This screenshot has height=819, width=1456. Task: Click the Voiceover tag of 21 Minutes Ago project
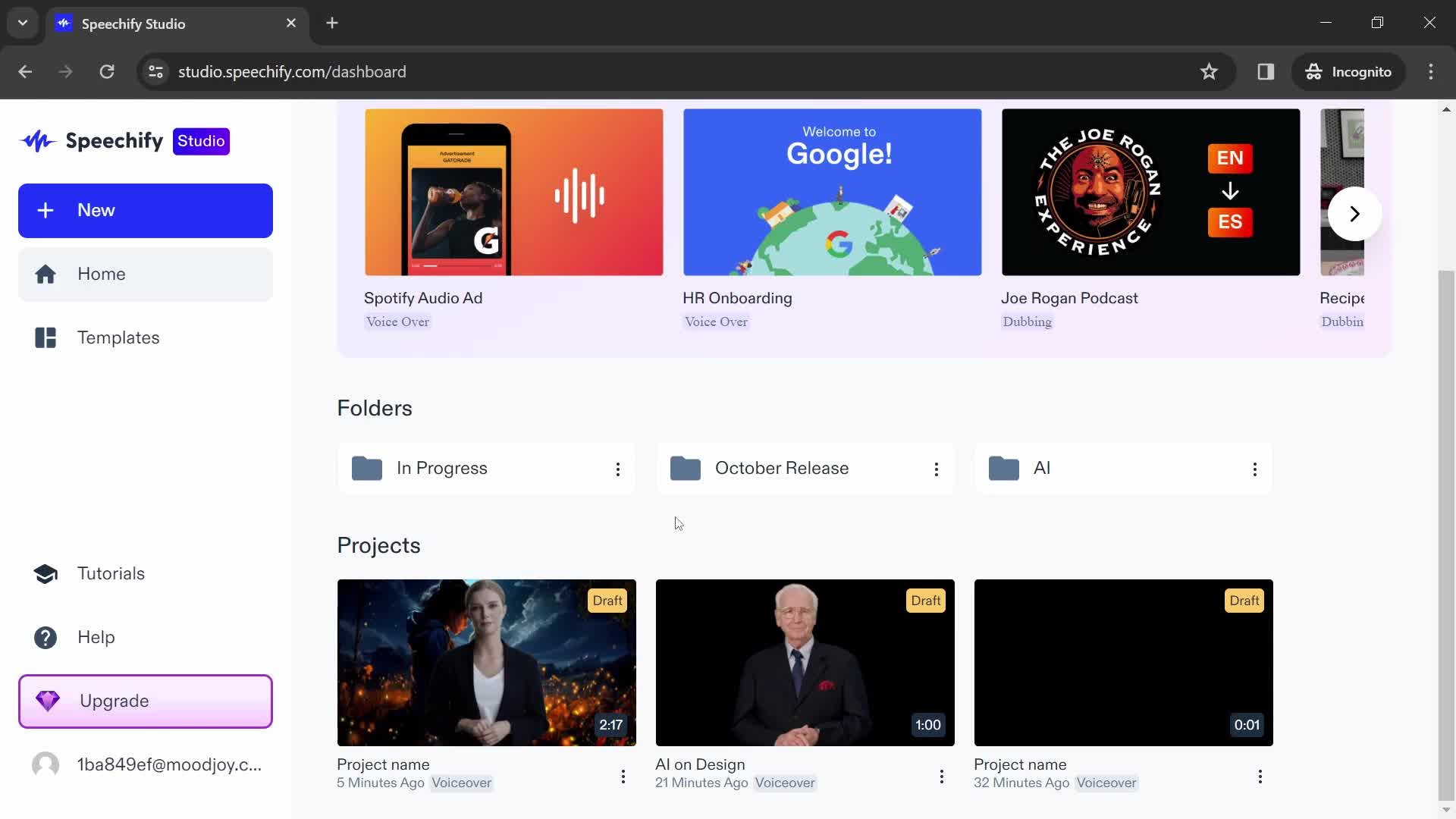(x=785, y=783)
